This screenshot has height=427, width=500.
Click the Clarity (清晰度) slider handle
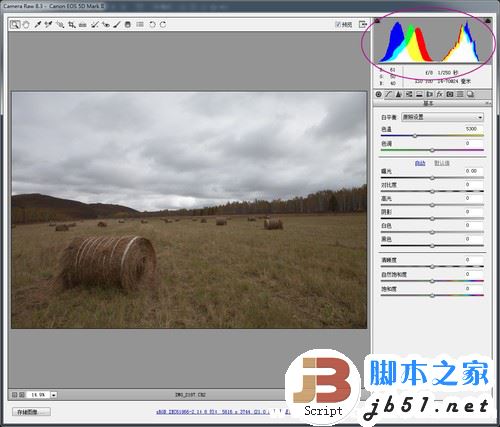[x=432, y=267]
